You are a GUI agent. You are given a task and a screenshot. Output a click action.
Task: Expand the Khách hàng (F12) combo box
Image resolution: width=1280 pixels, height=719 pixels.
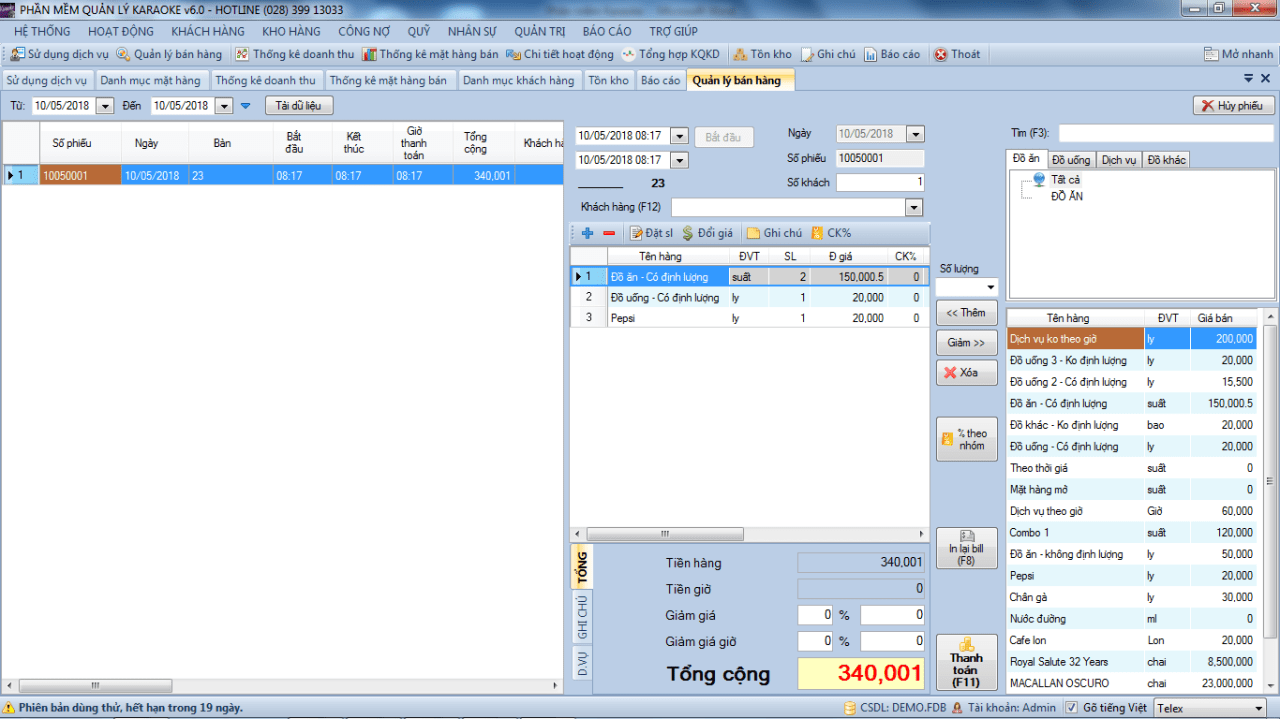click(913, 207)
